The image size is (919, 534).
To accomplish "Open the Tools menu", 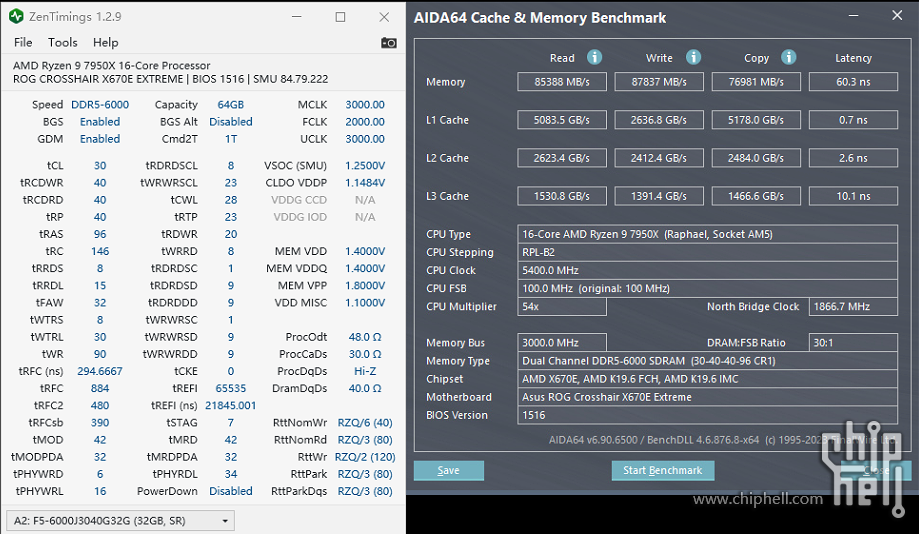I will (x=63, y=42).
